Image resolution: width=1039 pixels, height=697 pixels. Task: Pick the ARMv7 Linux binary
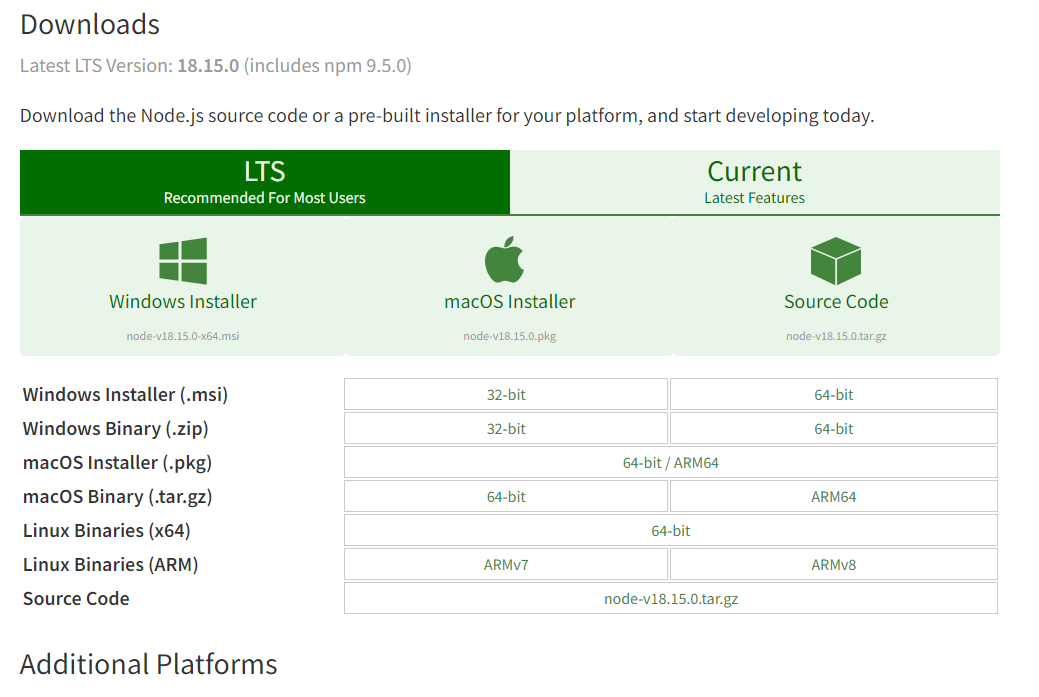506,565
